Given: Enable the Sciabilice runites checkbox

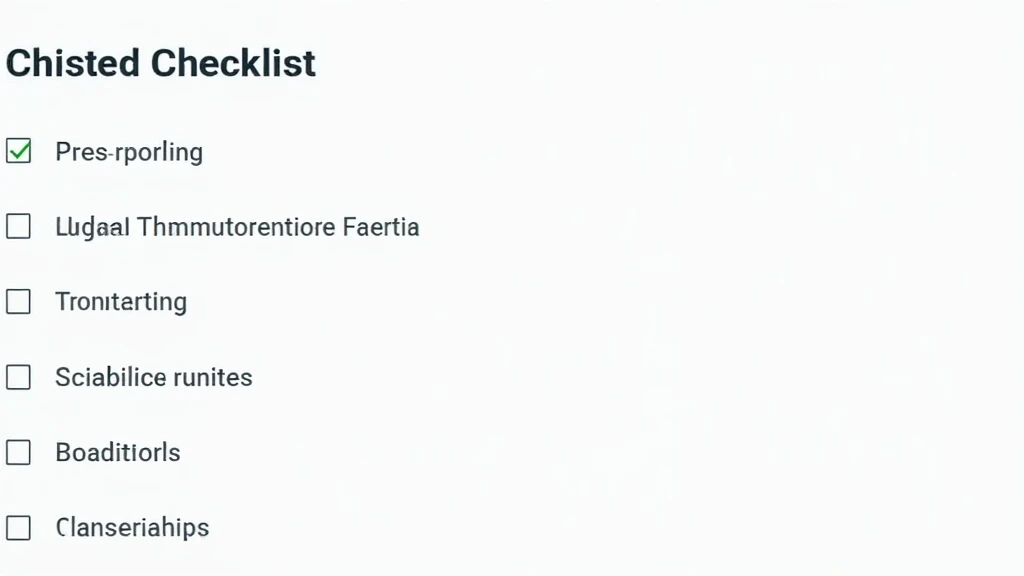Looking at the screenshot, I should (18, 377).
